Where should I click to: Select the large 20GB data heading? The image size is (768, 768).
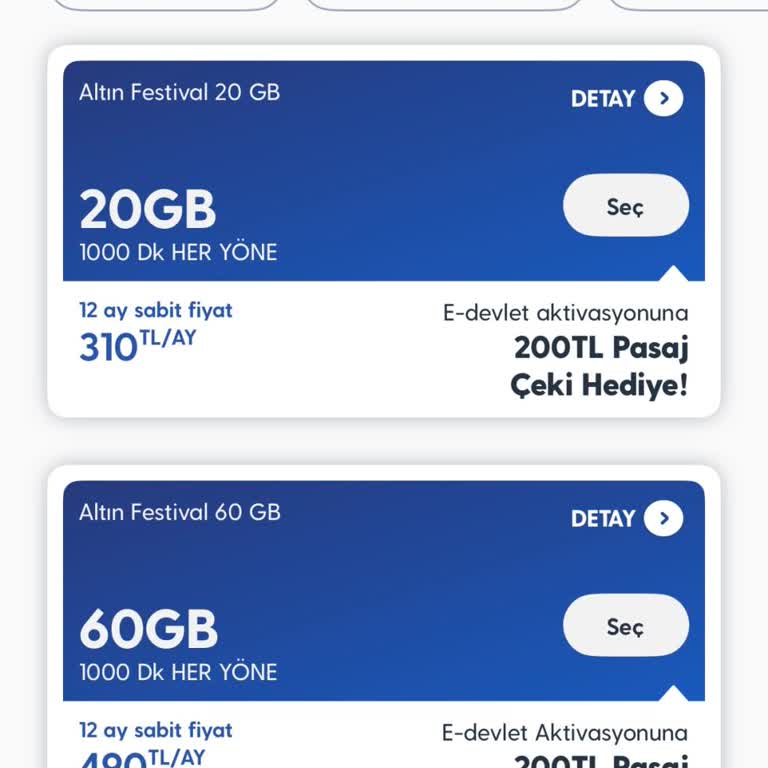point(148,210)
